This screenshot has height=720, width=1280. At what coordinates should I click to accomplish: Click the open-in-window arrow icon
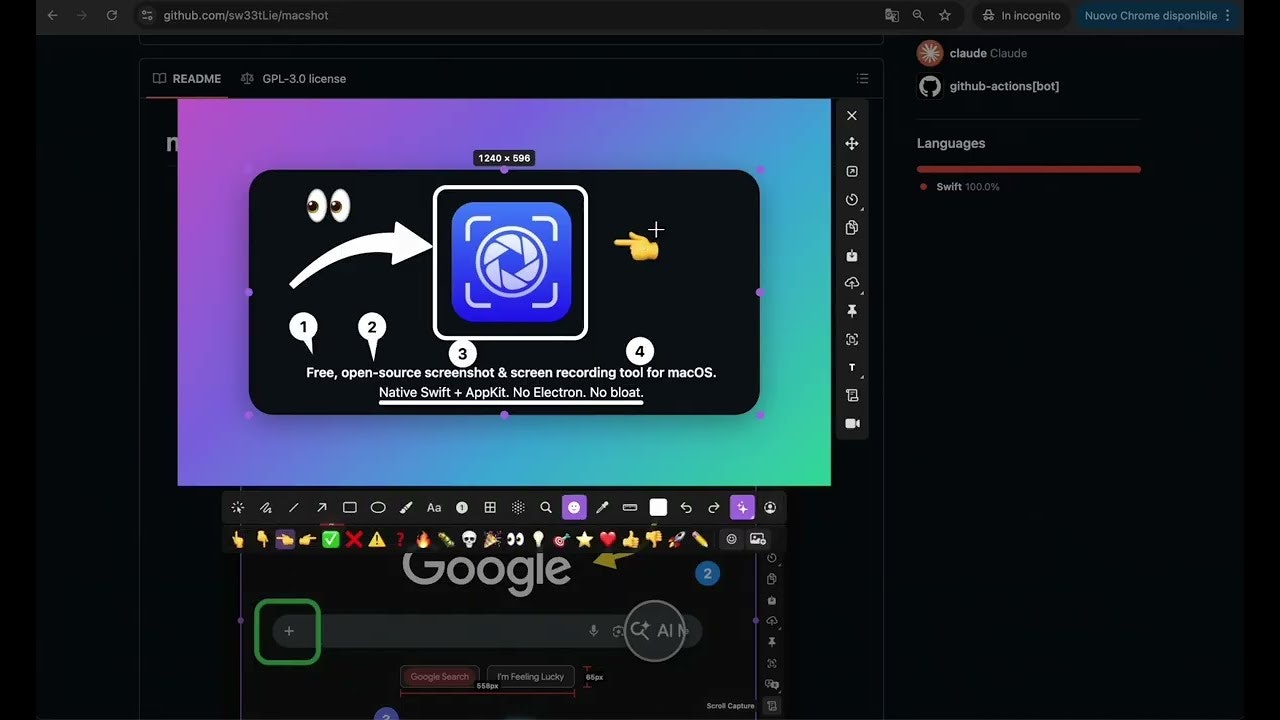click(x=852, y=171)
